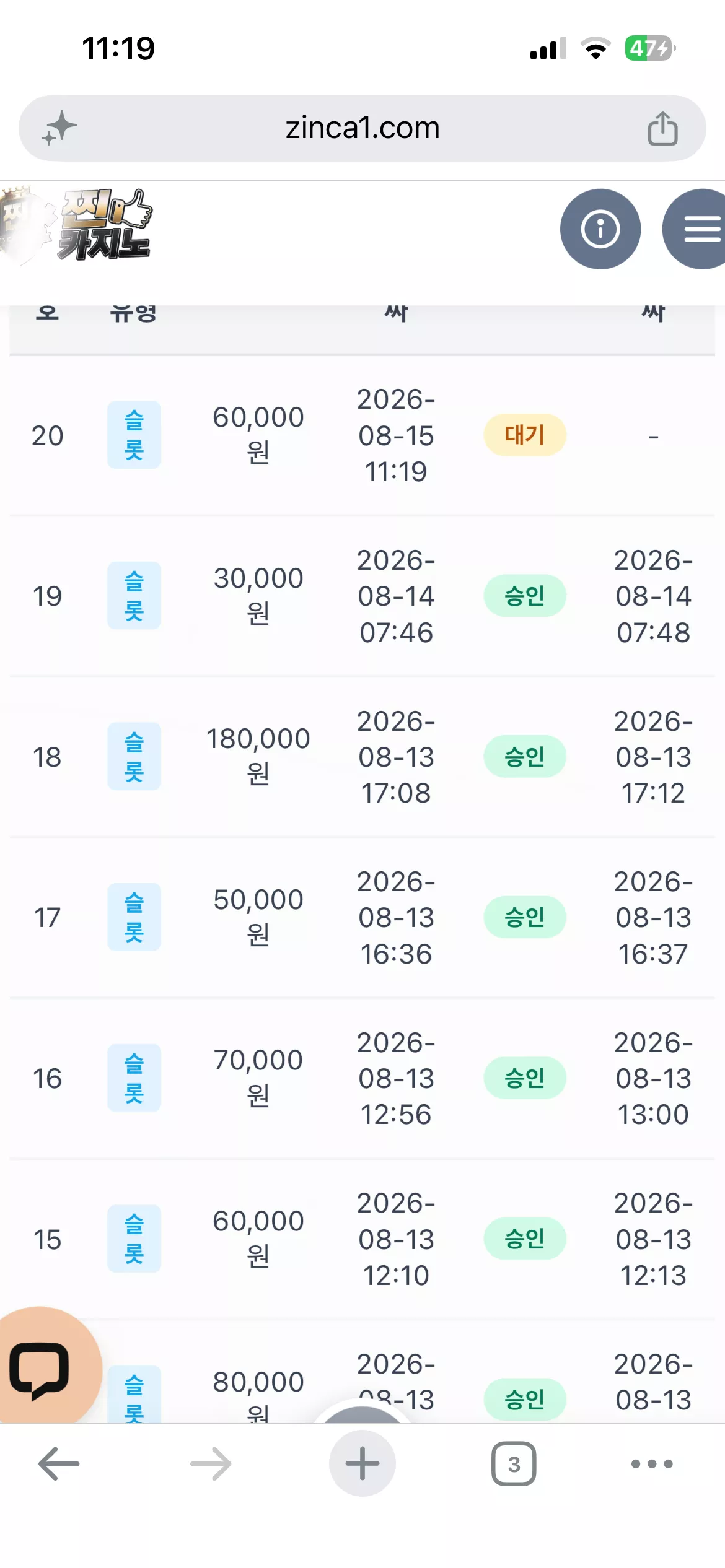Go back with browser back arrow
The width and height of the screenshot is (725, 1568).
tap(59, 1464)
